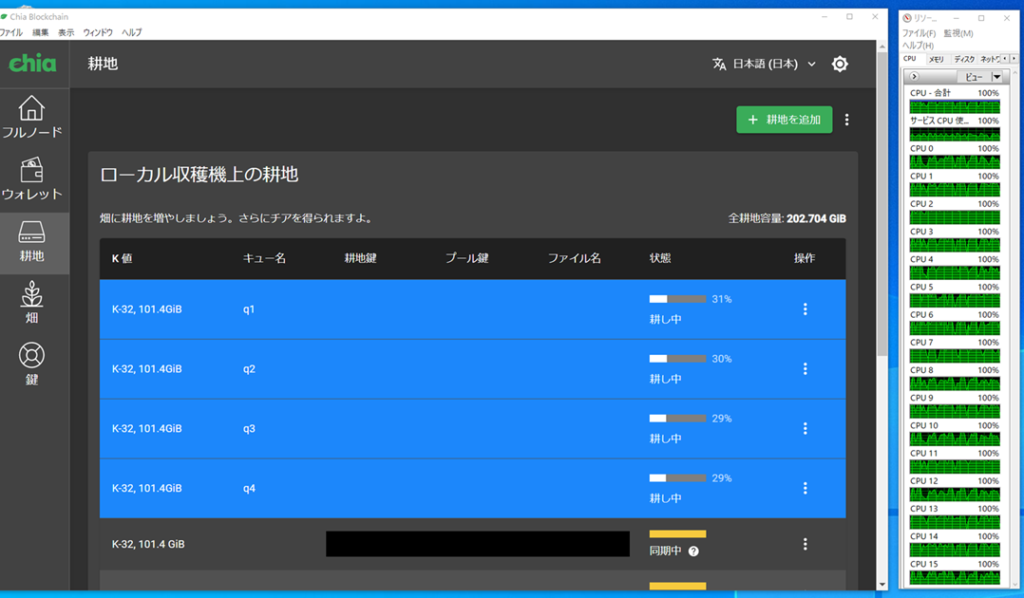The image size is (1024, 598).
Task: Click the キュー名 column header
Action: coord(264,259)
